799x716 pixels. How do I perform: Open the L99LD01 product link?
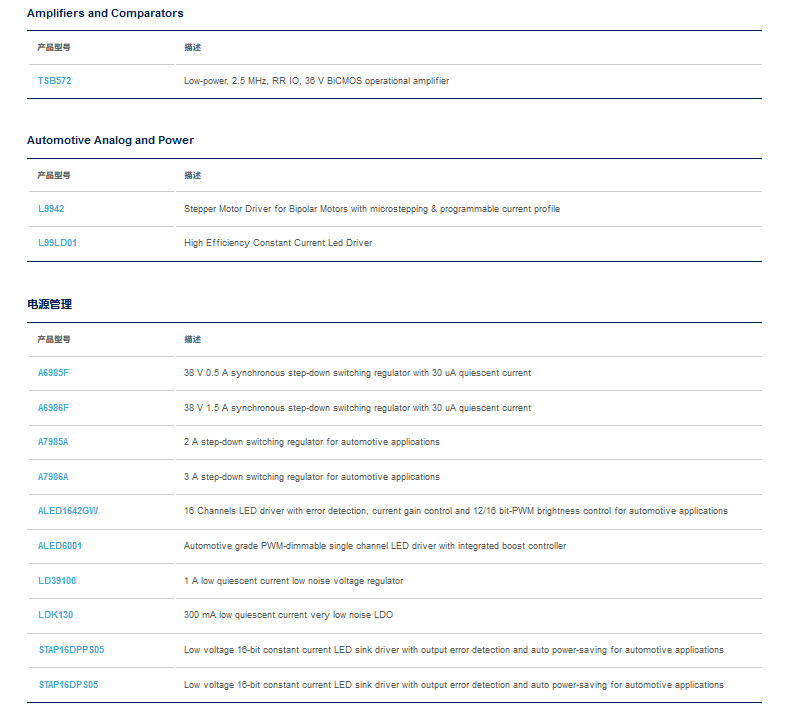tap(58, 243)
